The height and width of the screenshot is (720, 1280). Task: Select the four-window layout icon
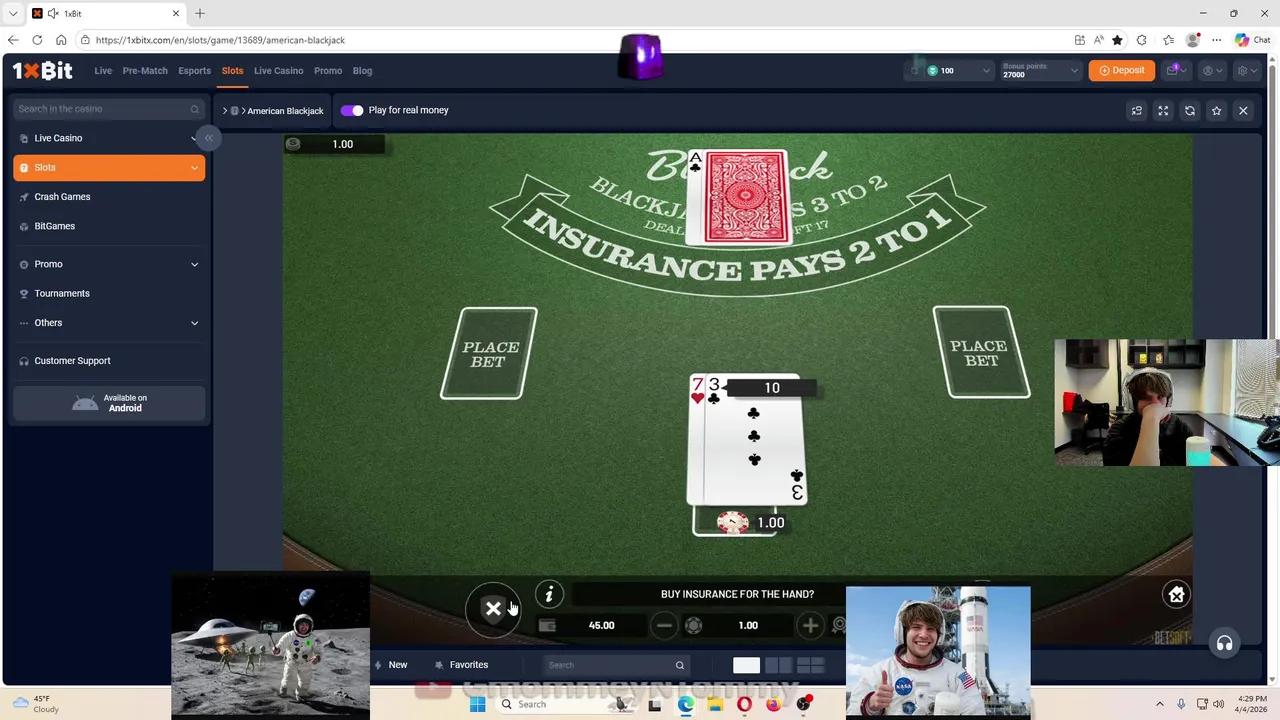(x=810, y=665)
